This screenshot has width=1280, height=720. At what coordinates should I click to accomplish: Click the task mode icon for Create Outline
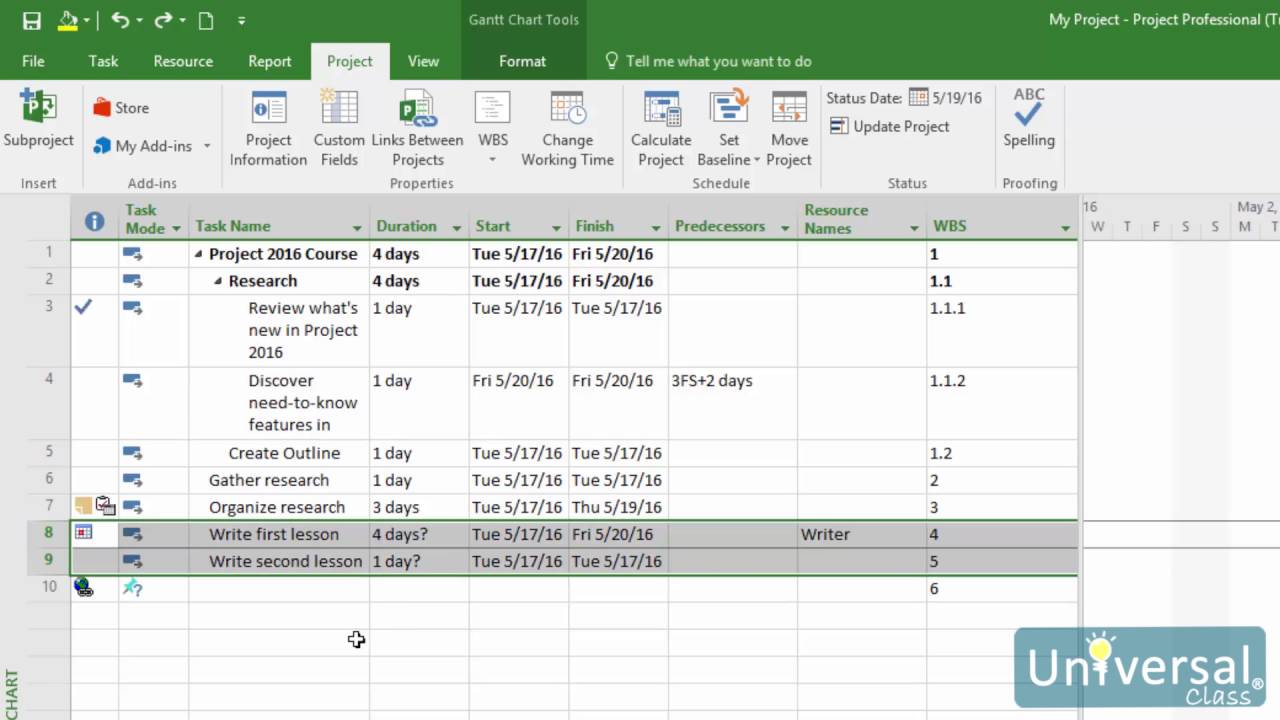132,453
